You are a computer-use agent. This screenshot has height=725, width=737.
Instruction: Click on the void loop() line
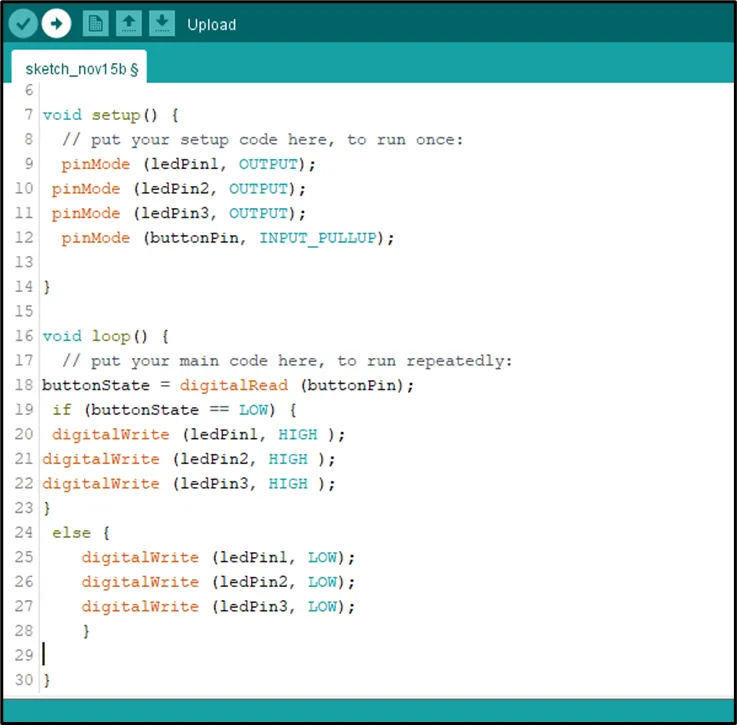pos(106,336)
